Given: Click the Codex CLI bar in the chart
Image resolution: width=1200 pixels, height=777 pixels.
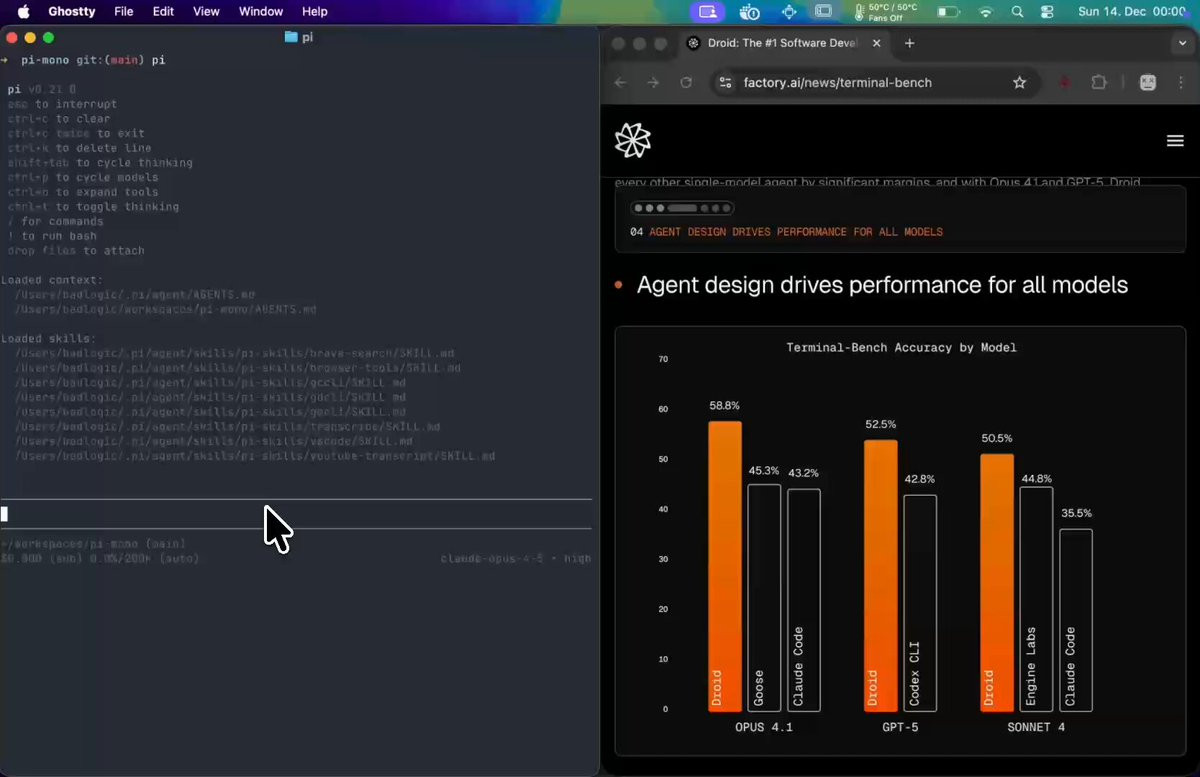Looking at the screenshot, I should pyautogui.click(x=920, y=603).
